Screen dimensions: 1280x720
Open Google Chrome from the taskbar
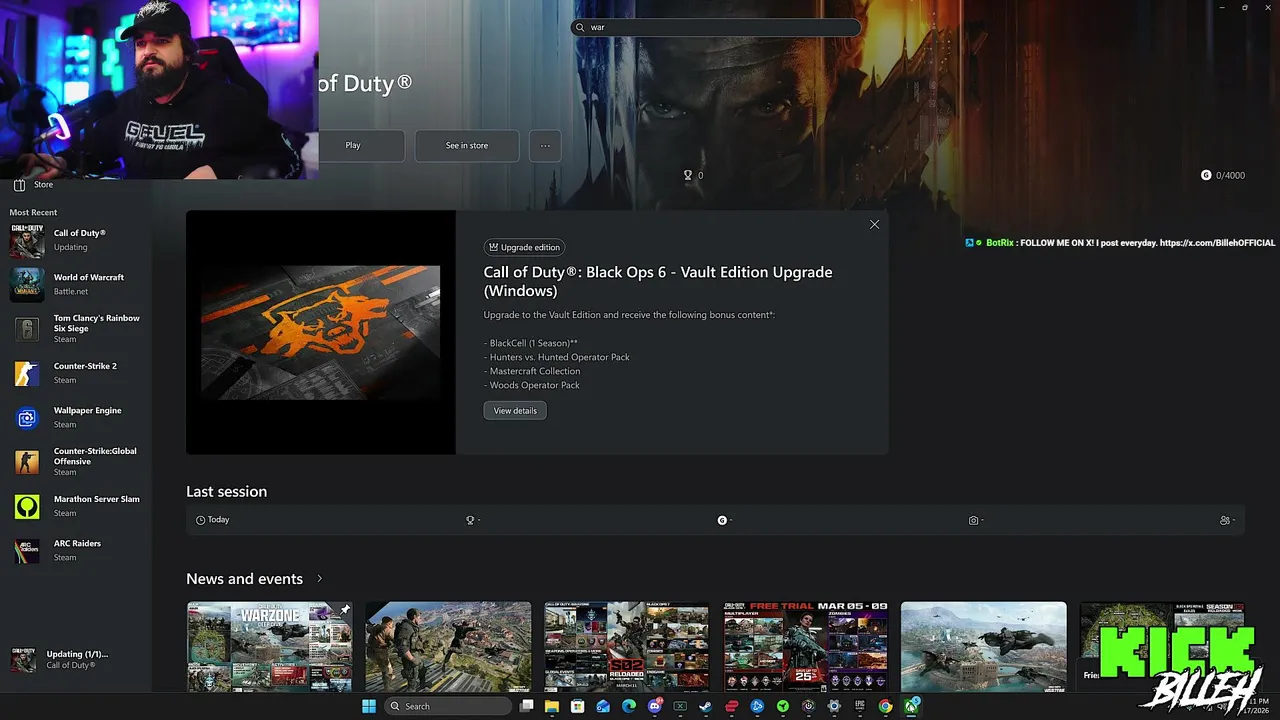coord(885,706)
